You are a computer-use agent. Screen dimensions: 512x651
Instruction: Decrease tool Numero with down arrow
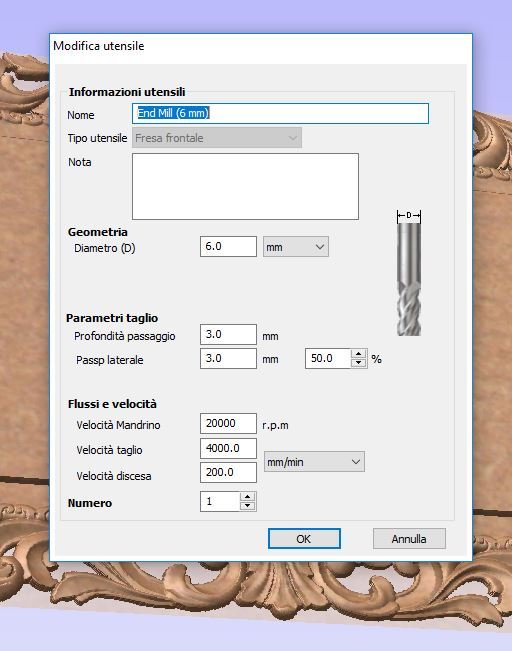pyautogui.click(x=248, y=506)
